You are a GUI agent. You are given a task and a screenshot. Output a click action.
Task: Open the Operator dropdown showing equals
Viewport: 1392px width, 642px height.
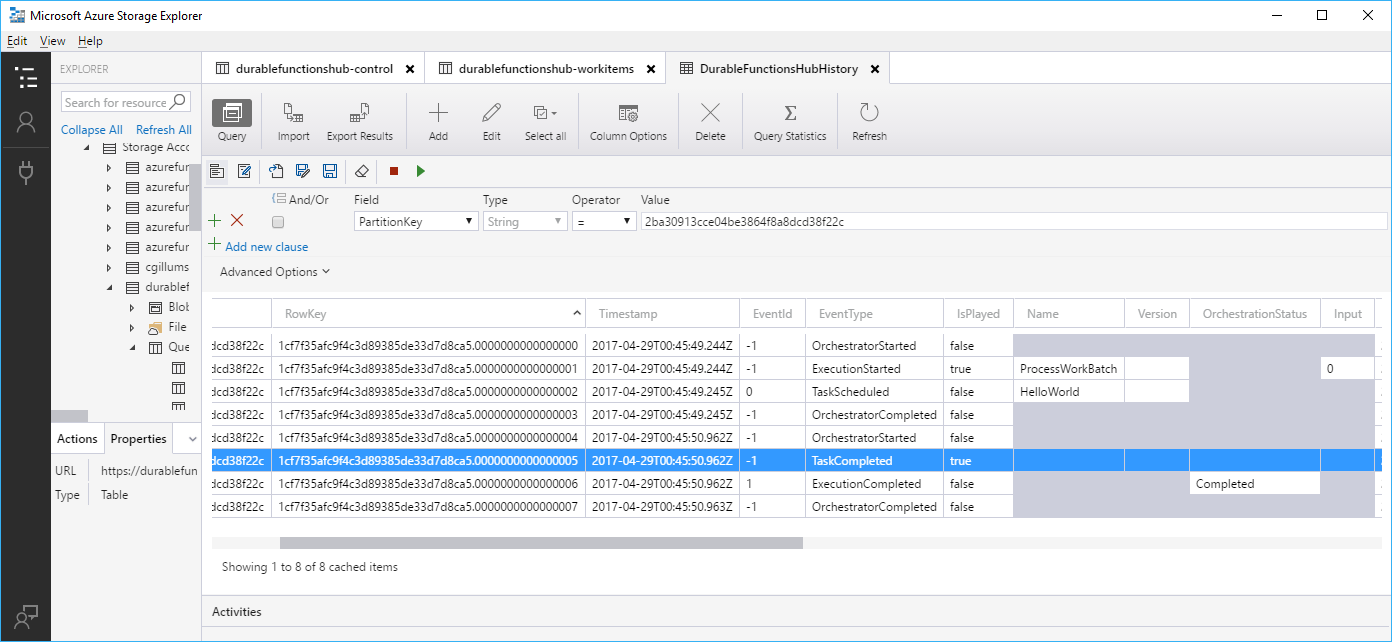pyautogui.click(x=604, y=221)
